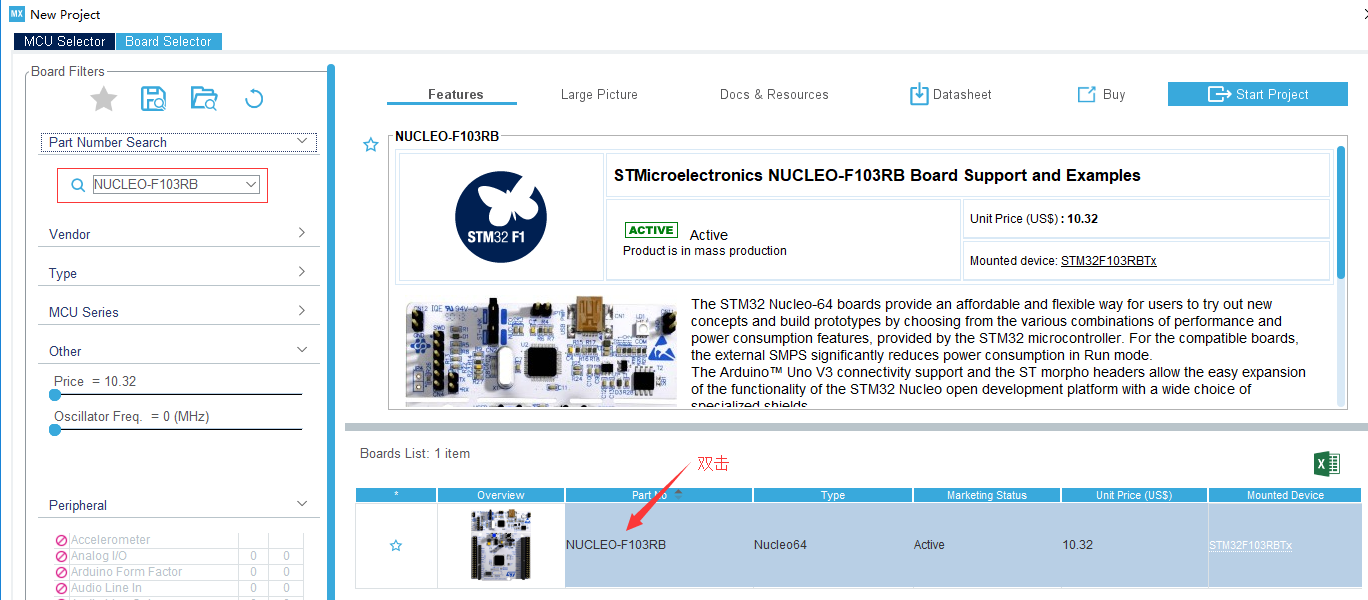Select the NUCLEO-F103RB cell in boards list
1368x600 pixels.
[x=659, y=545]
